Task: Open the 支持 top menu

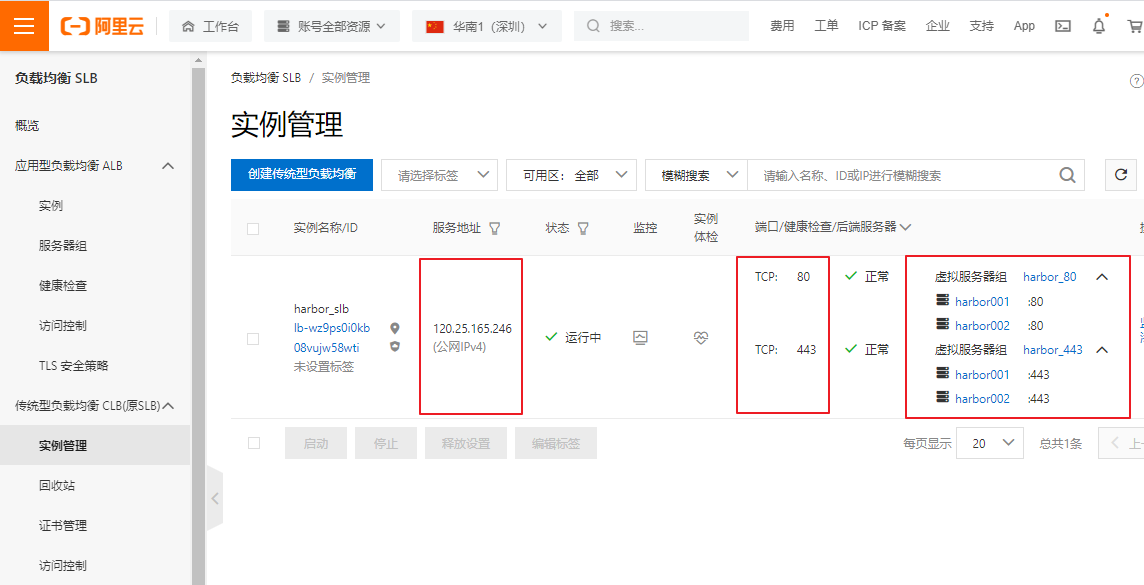Action: pyautogui.click(x=981, y=26)
